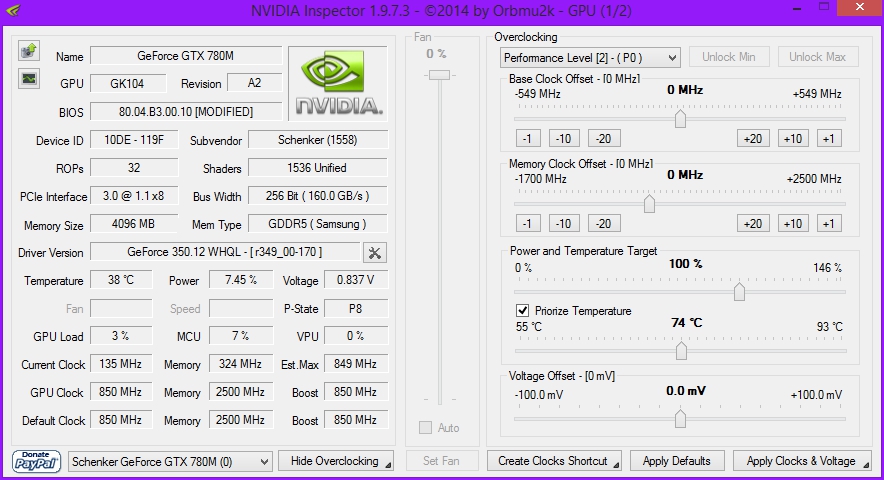Click the Mem Type value GDDR5 ( Samsung )
This screenshot has width=884, height=480.
point(318,224)
